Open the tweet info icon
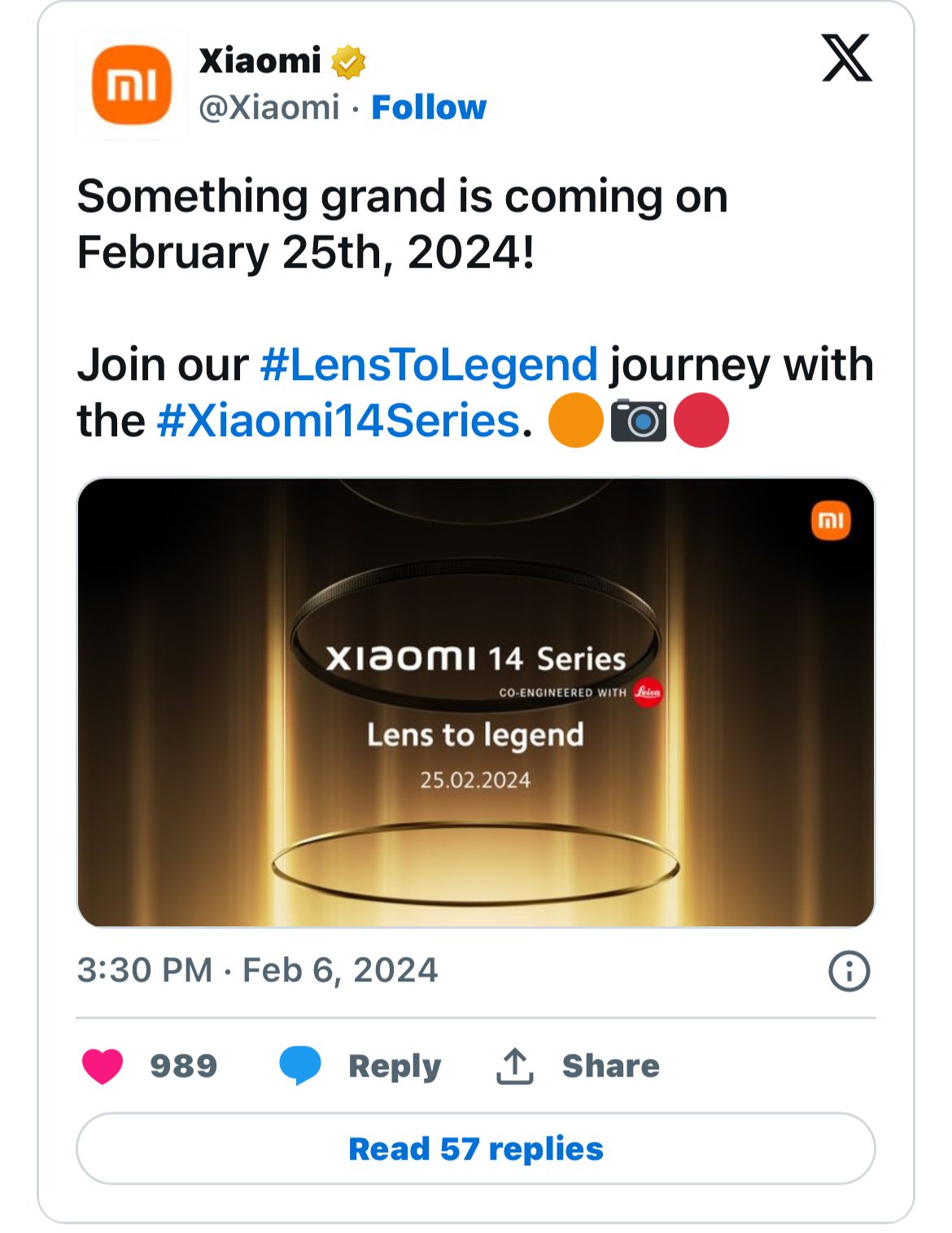This screenshot has height=1233, width=952. click(849, 971)
